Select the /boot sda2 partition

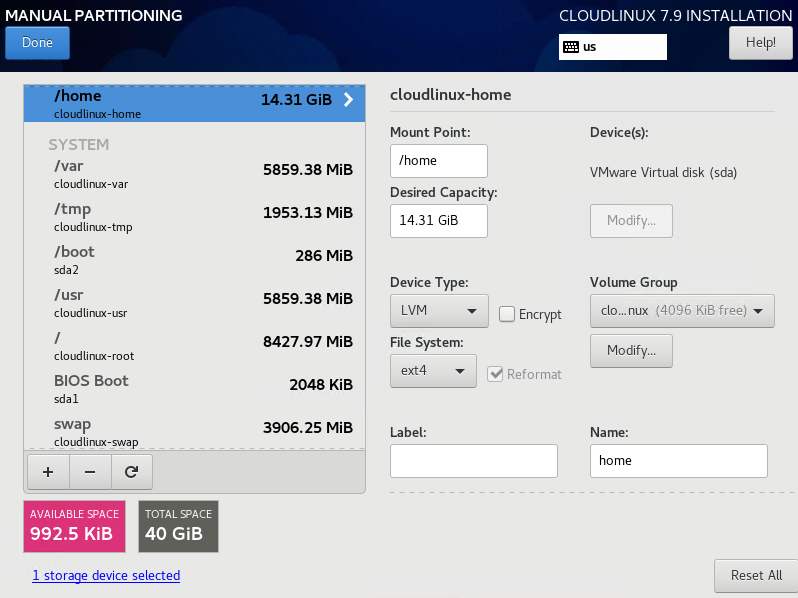pos(194,260)
